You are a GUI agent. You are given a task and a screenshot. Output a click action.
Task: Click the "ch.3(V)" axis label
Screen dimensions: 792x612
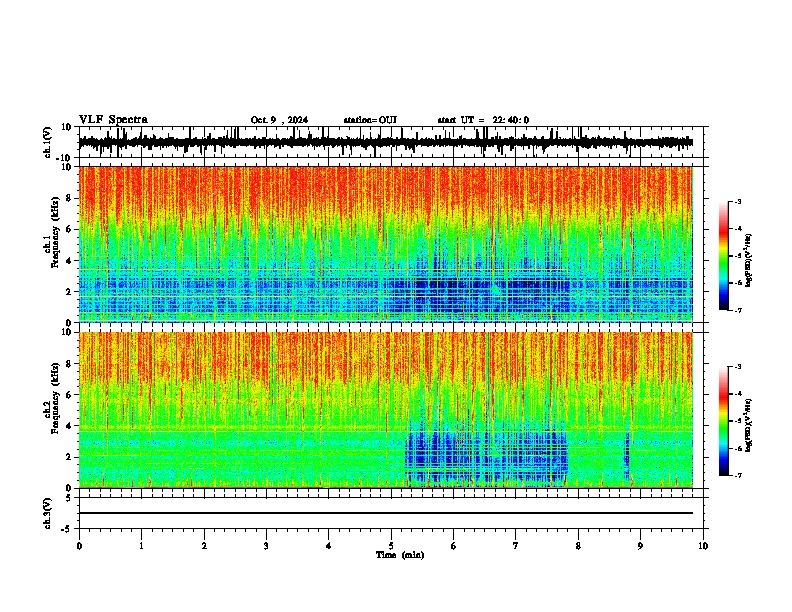48,514
